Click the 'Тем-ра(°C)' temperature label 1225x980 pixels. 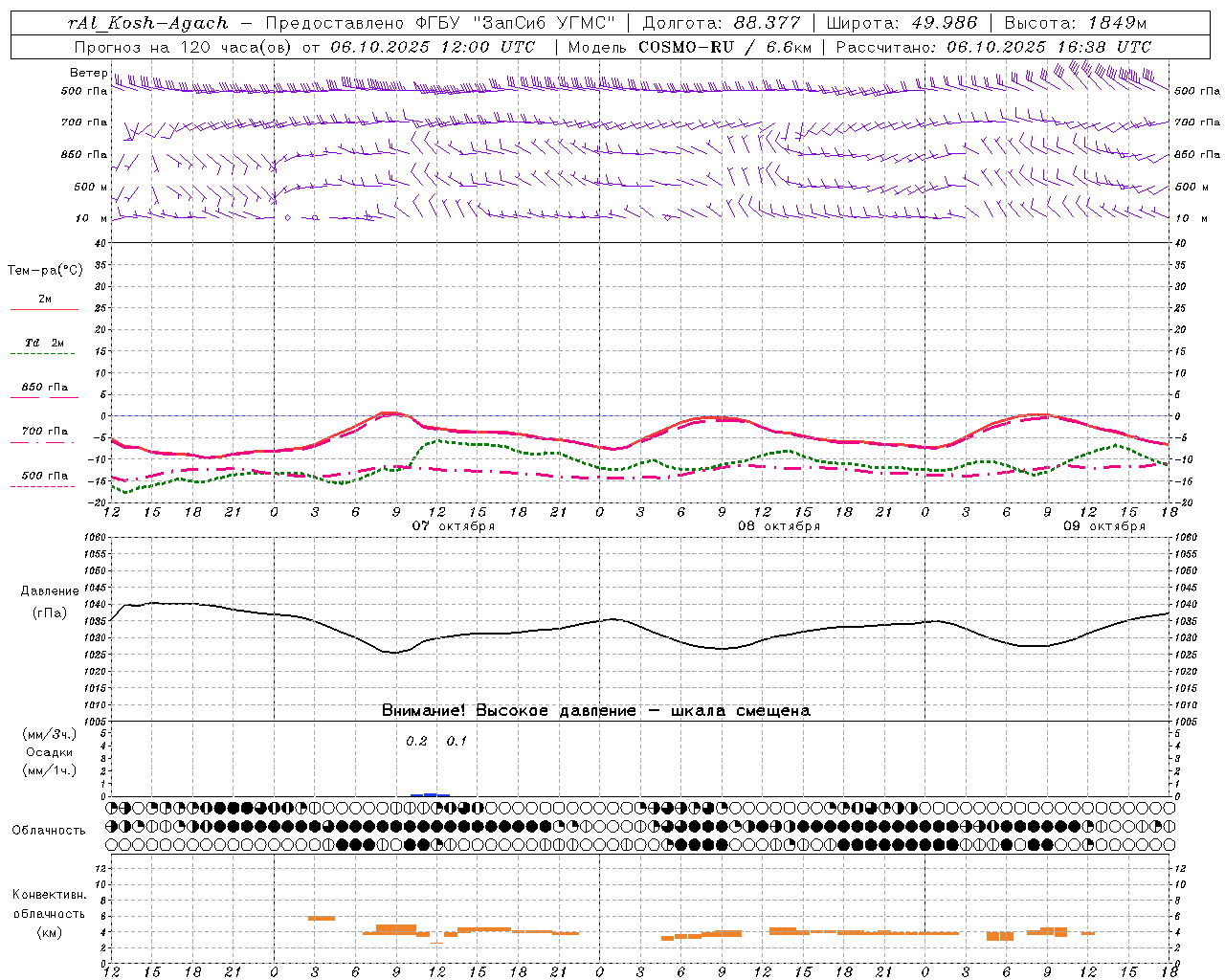coord(45,271)
